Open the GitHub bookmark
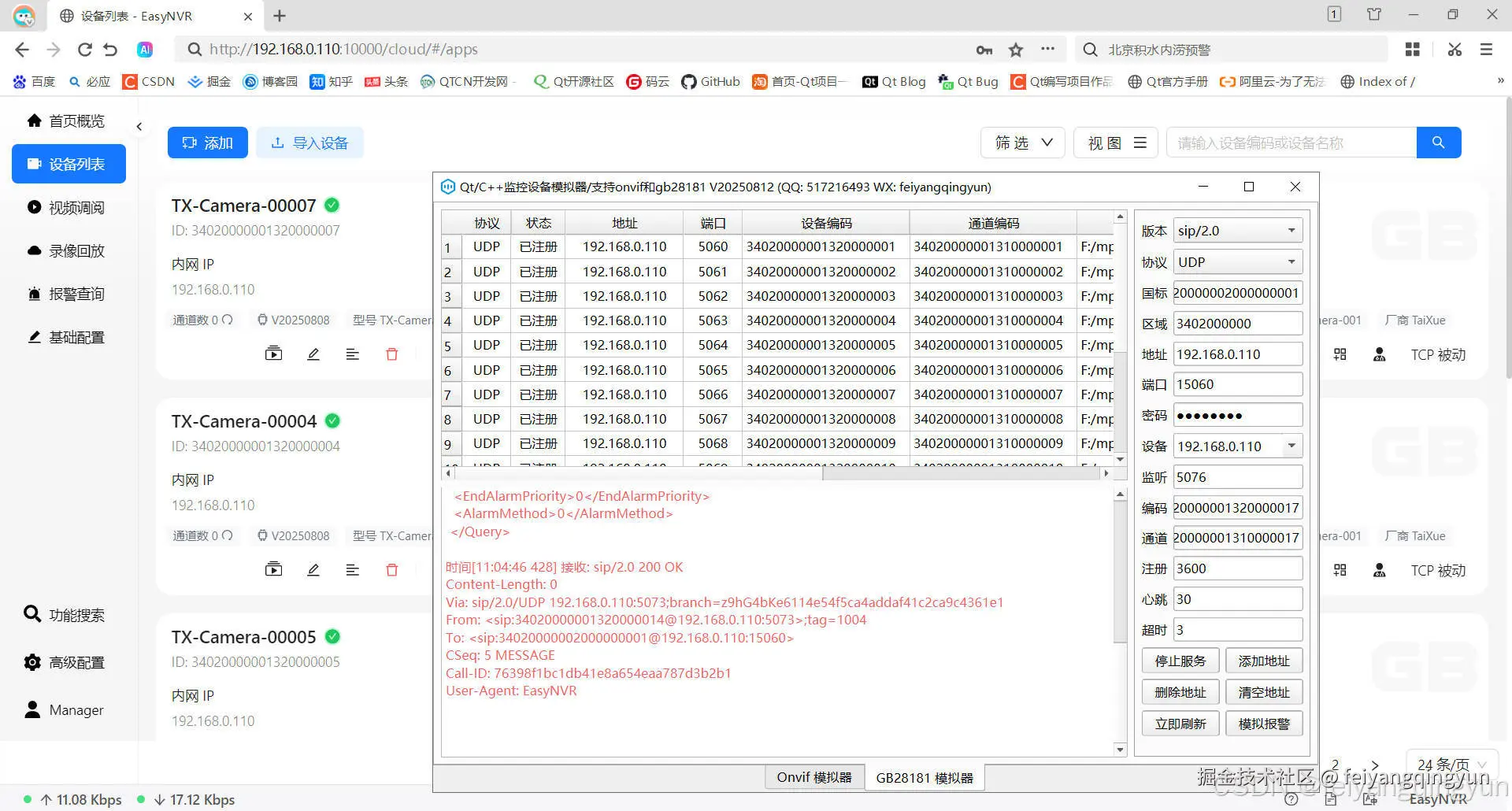This screenshot has height=811, width=1512. coord(710,81)
